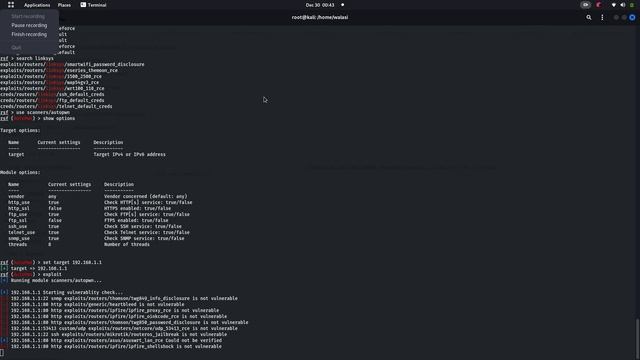This screenshot has height=360, width=640.
Task: Click the asuswrt_lan_rce could not be verified line
Action: point(111,340)
